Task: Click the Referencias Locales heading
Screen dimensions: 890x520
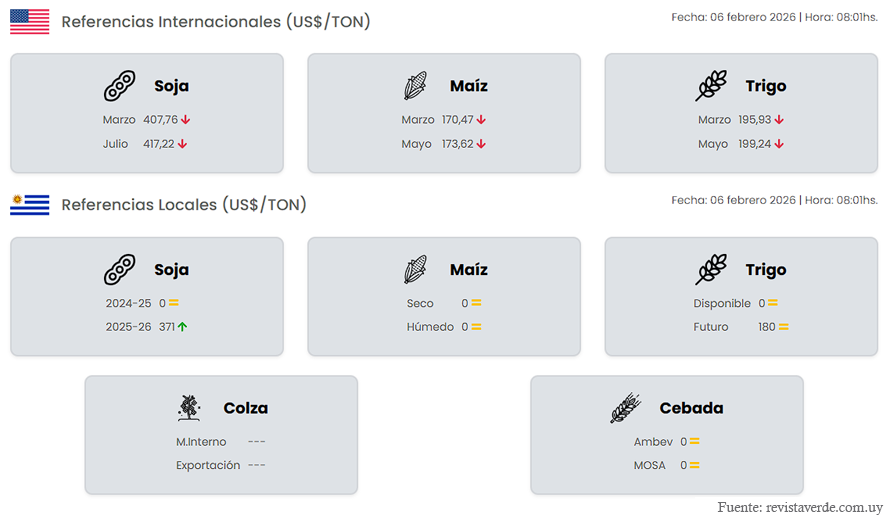Action: tap(184, 204)
